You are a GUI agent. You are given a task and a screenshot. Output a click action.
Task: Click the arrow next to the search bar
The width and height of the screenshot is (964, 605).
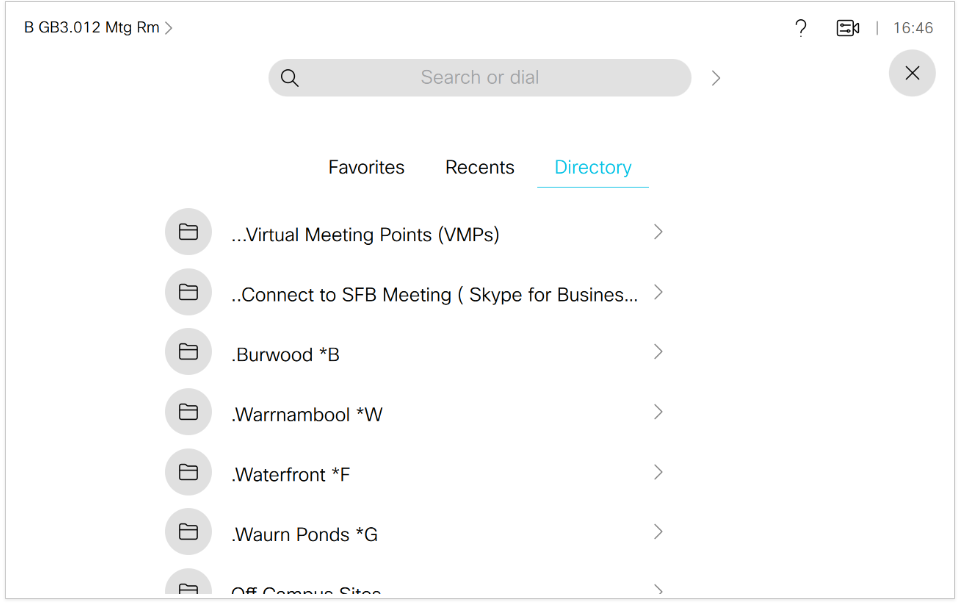pos(716,78)
